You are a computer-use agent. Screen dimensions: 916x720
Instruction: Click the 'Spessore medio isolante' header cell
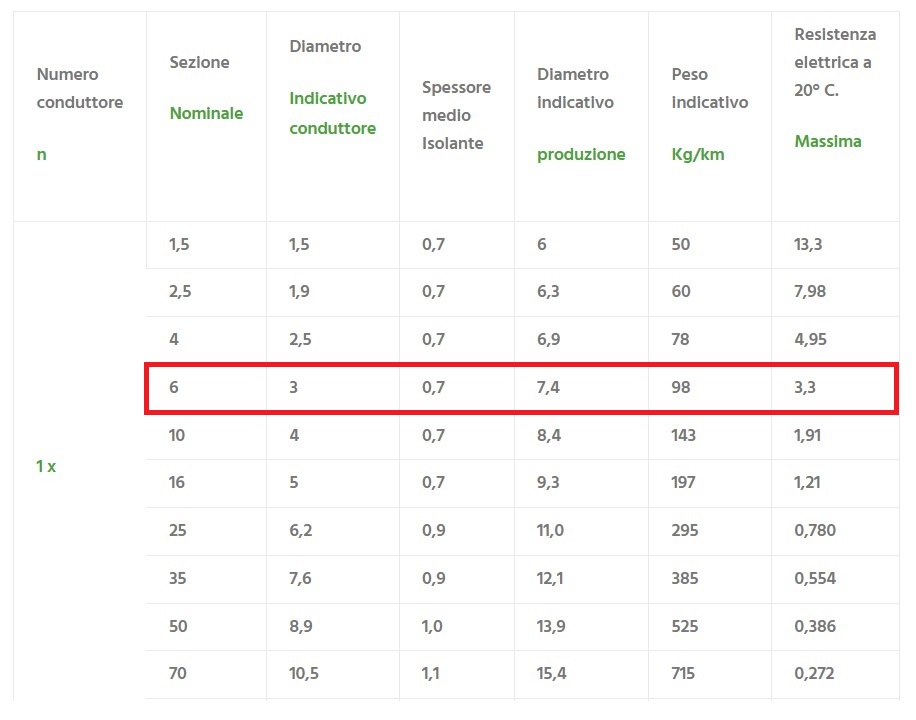(456, 115)
